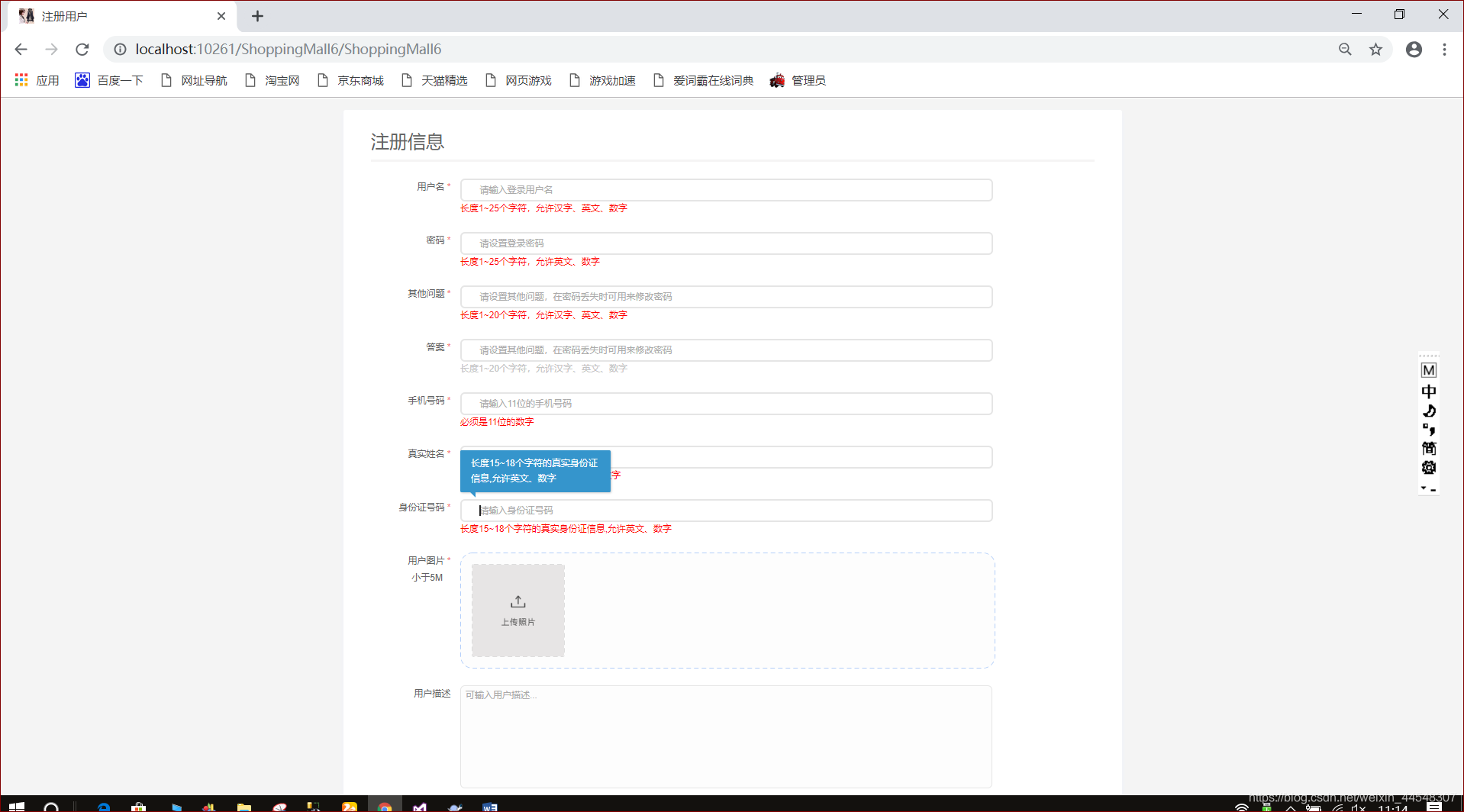Open Cortana search circle in taskbar
Screen dimensions: 1464x812
[51, 807]
